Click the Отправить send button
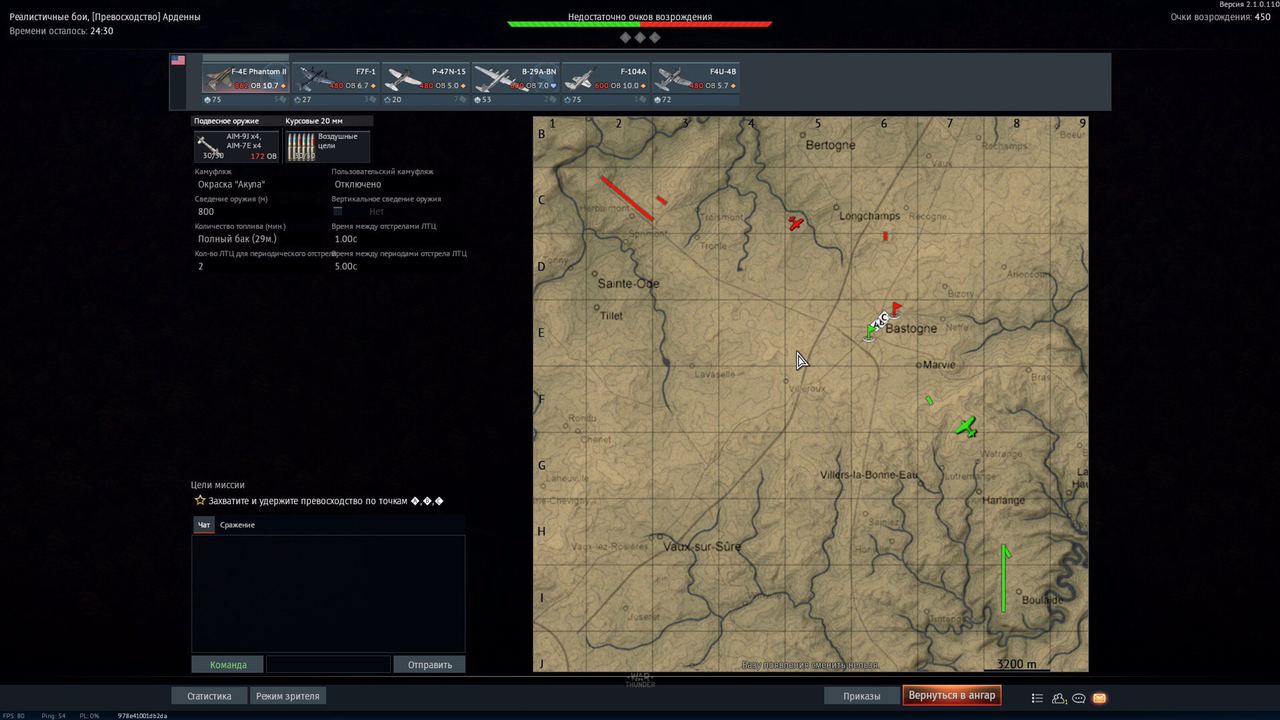The image size is (1280, 720). [x=429, y=664]
